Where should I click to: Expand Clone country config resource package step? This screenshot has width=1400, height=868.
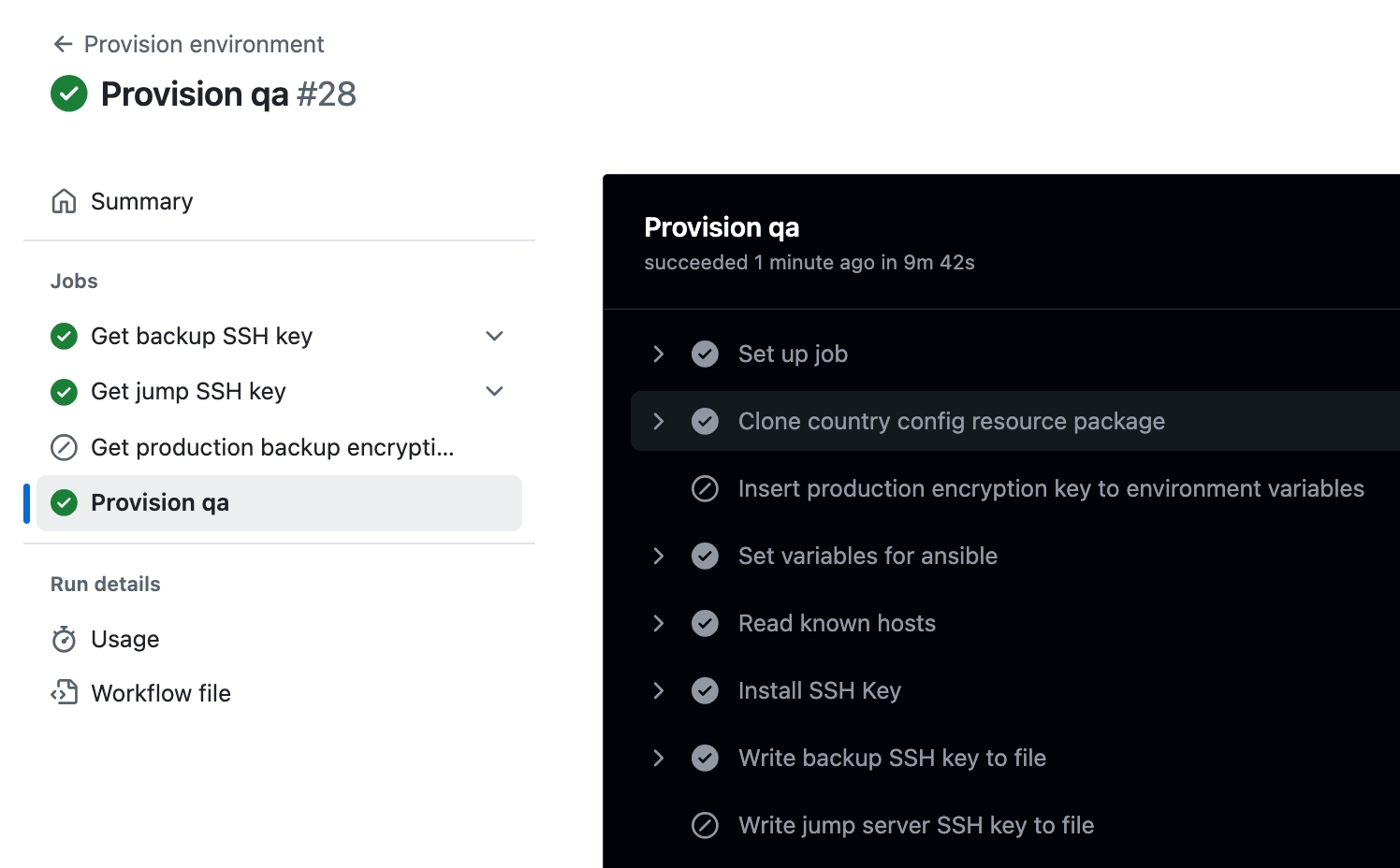(659, 421)
